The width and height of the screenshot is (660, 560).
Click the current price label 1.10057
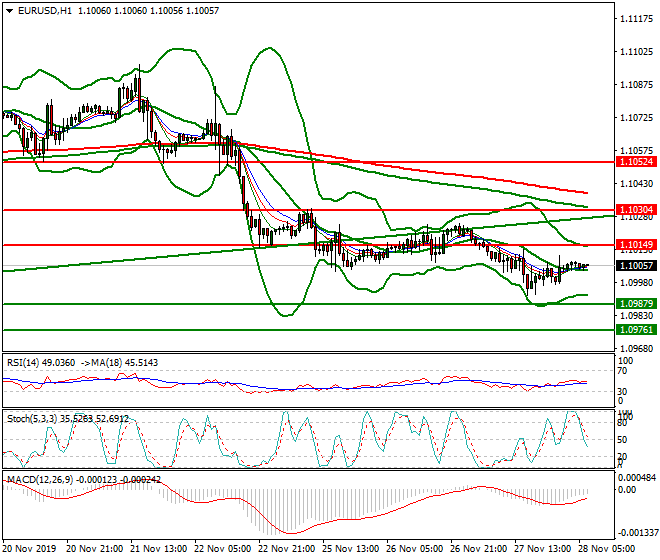point(636,266)
